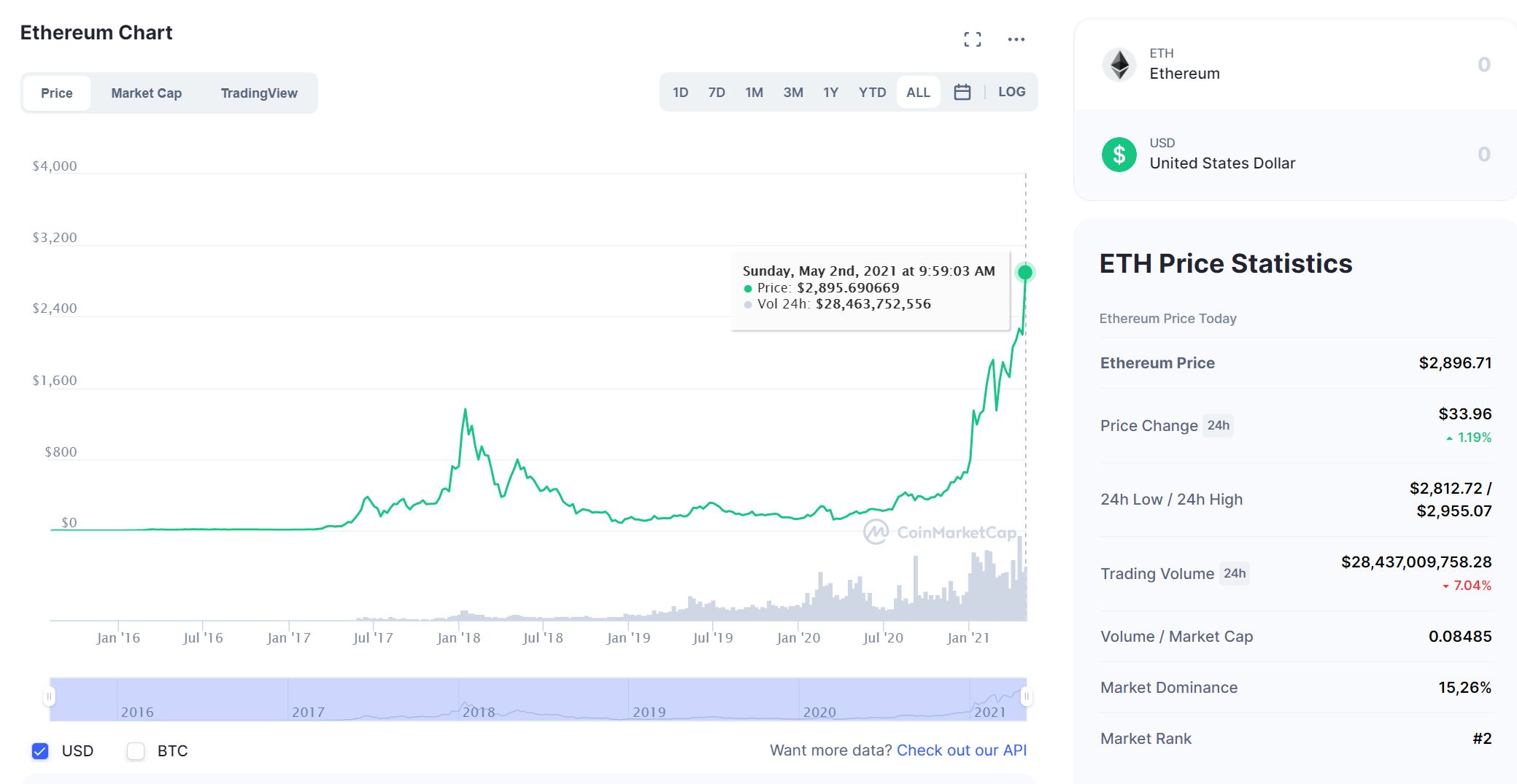The width and height of the screenshot is (1517, 784).
Task: Toggle the USD checkbox
Action: 41,751
